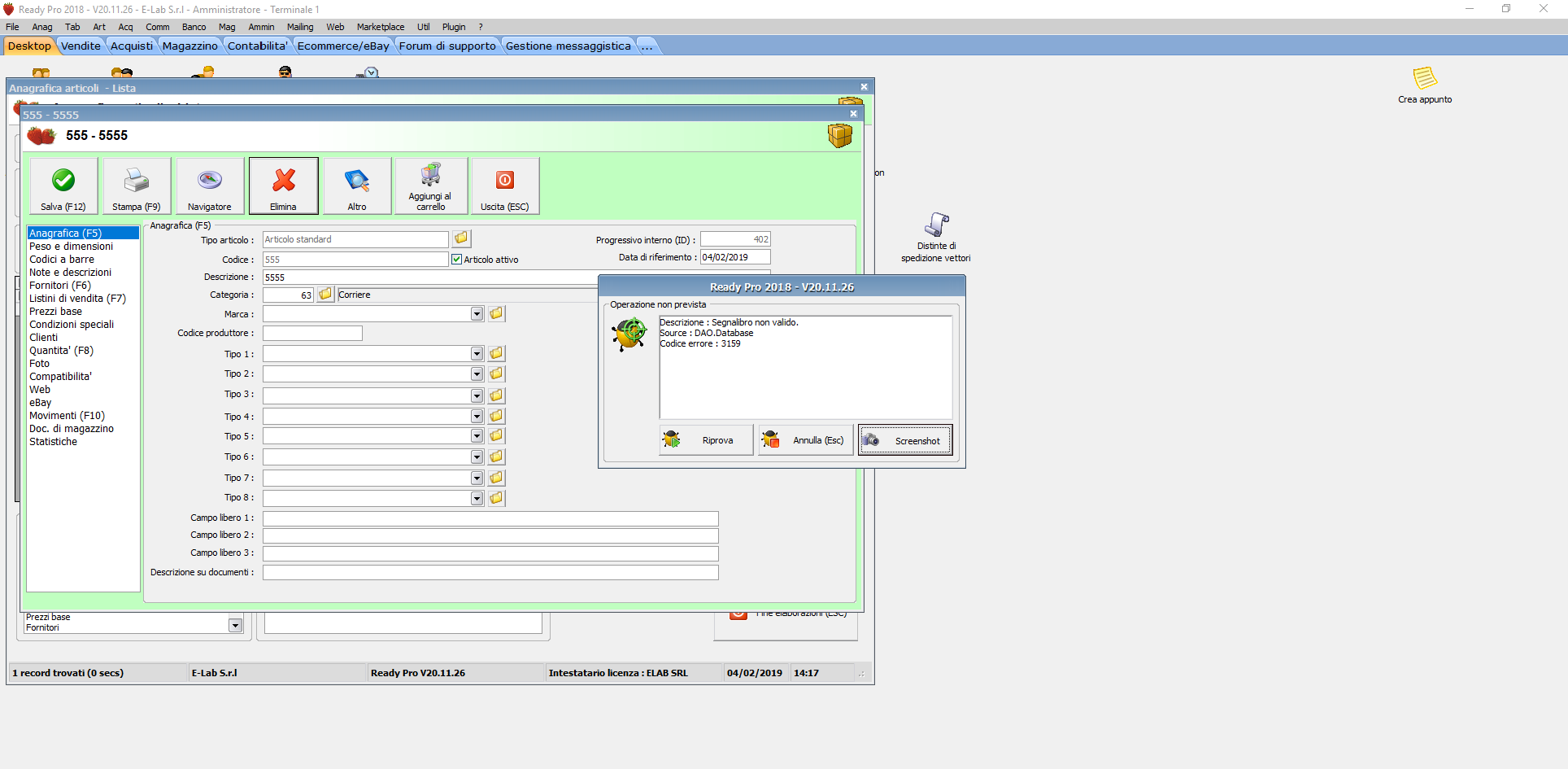
Task: Click the folder icon next to Tipo 3
Action: coord(496,395)
